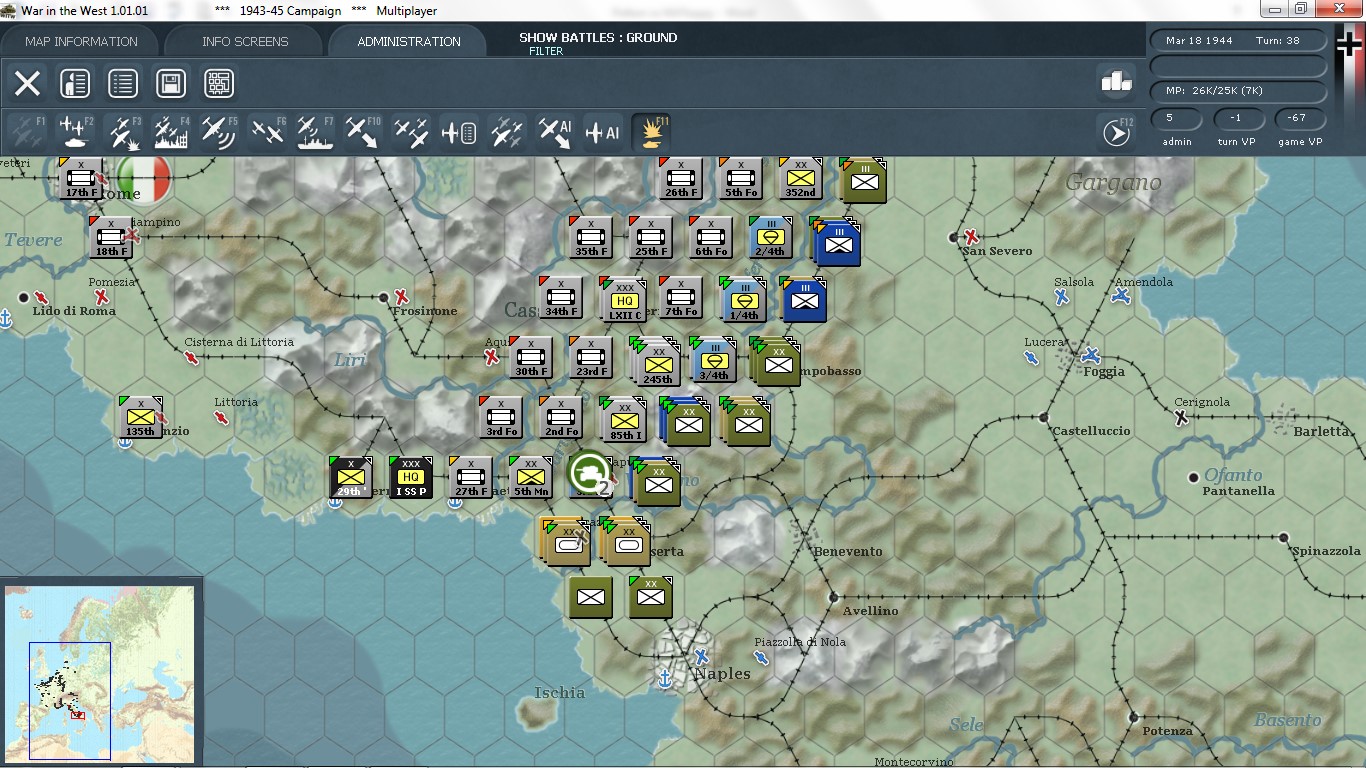1366x768 pixels.
Task: Click the floppy disk save game icon
Action: click(171, 83)
